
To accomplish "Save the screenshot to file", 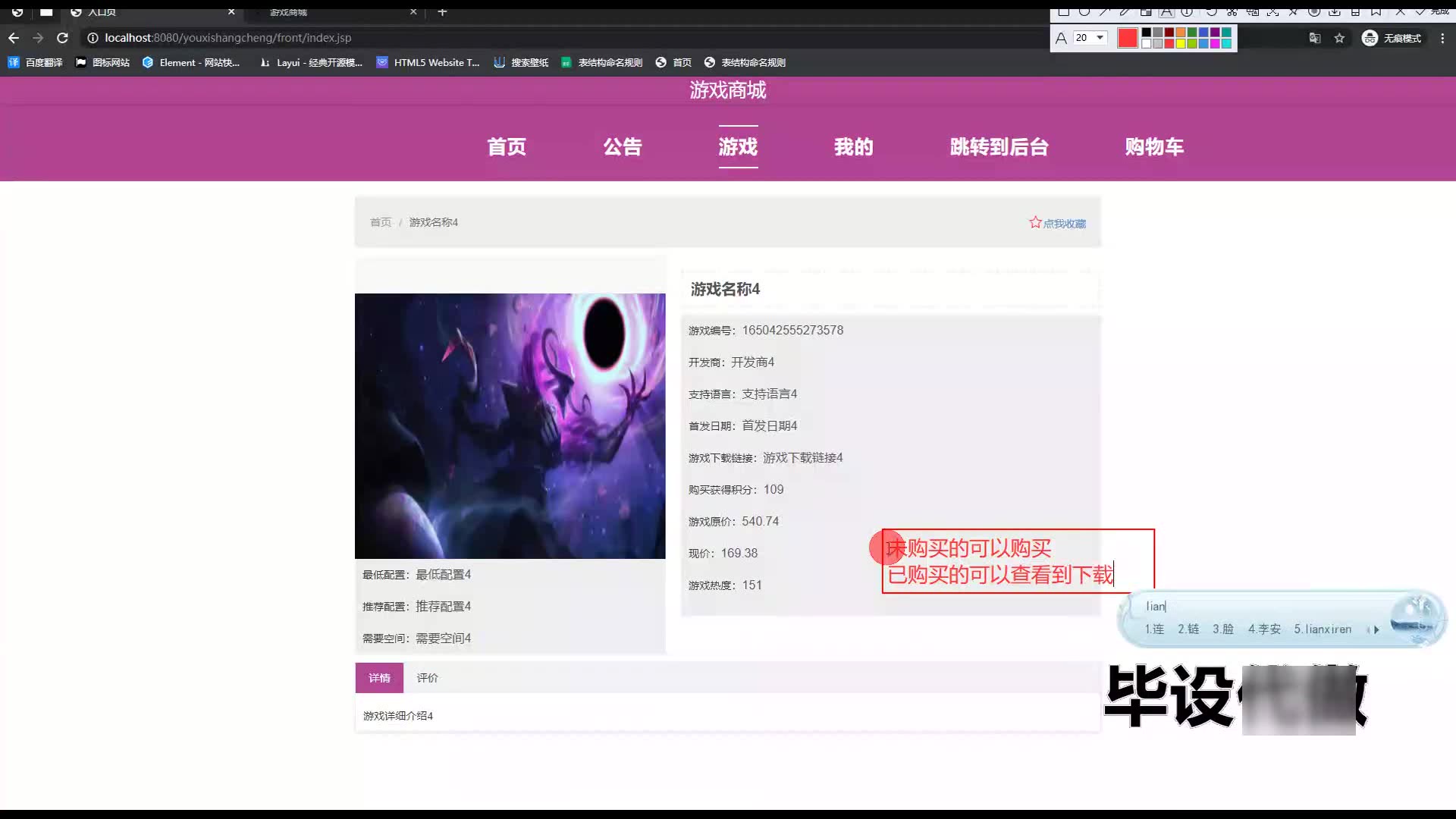I will tap(1335, 11).
